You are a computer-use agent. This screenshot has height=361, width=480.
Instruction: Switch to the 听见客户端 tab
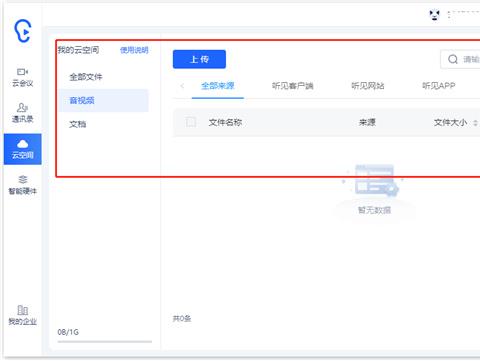coord(292,86)
